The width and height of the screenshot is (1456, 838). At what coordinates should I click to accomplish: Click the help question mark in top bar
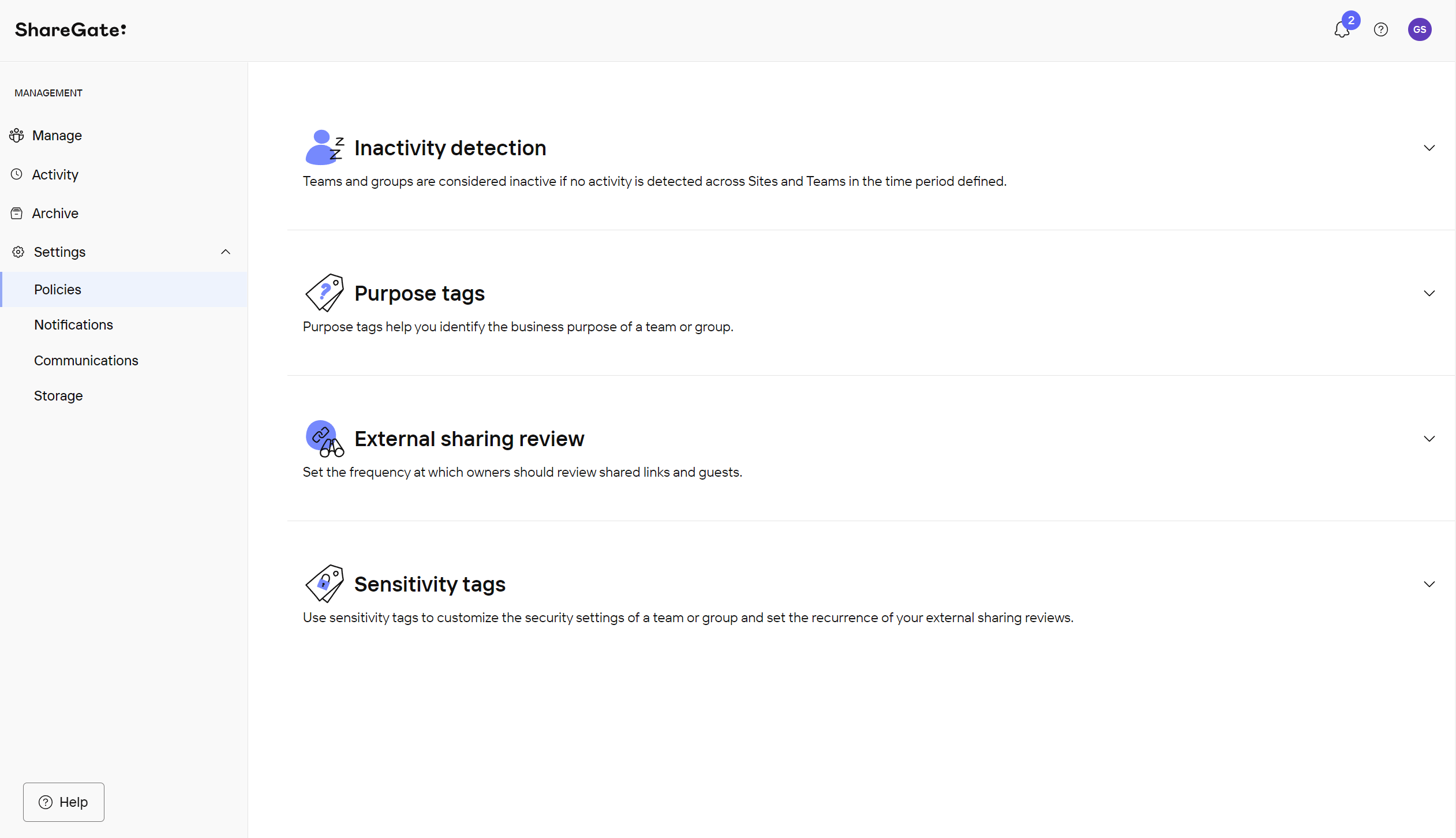coord(1380,29)
